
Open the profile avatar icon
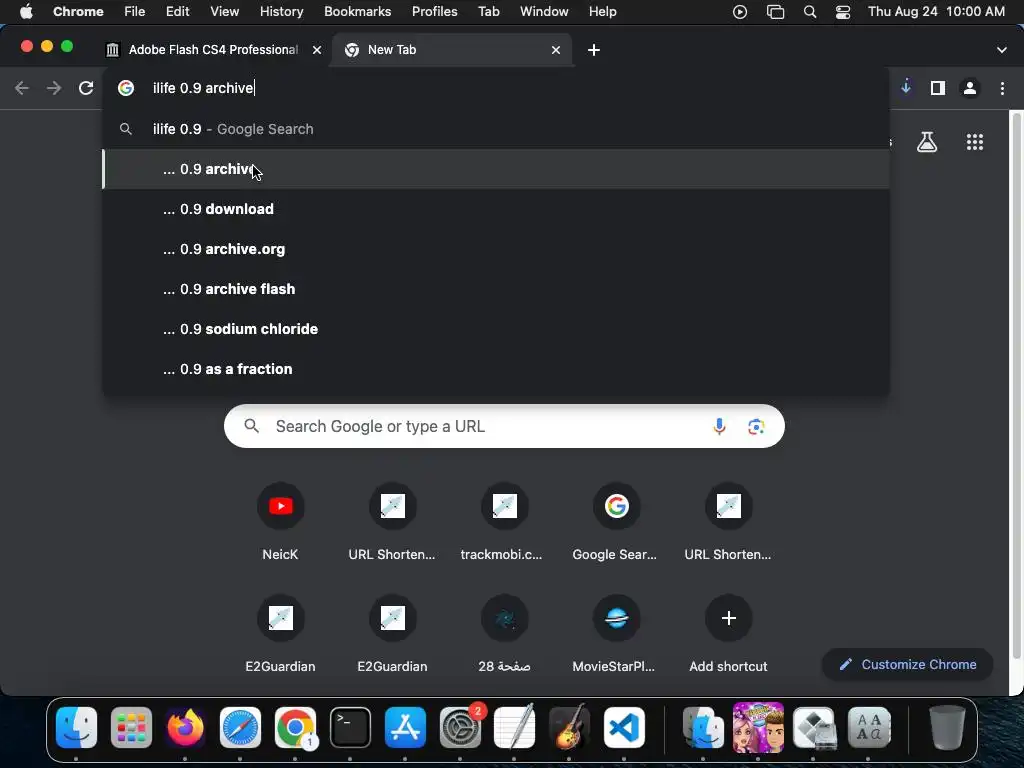click(x=970, y=88)
